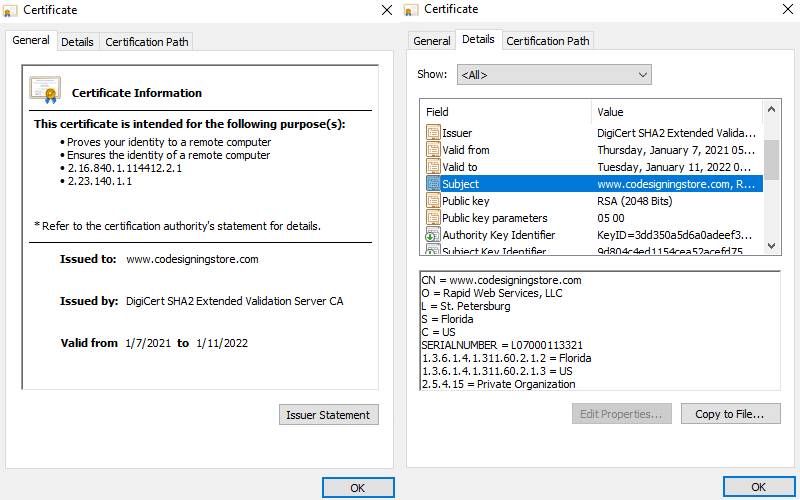Switch to Details tab in left window
The height and width of the screenshot is (500, 800).
pyautogui.click(x=77, y=42)
